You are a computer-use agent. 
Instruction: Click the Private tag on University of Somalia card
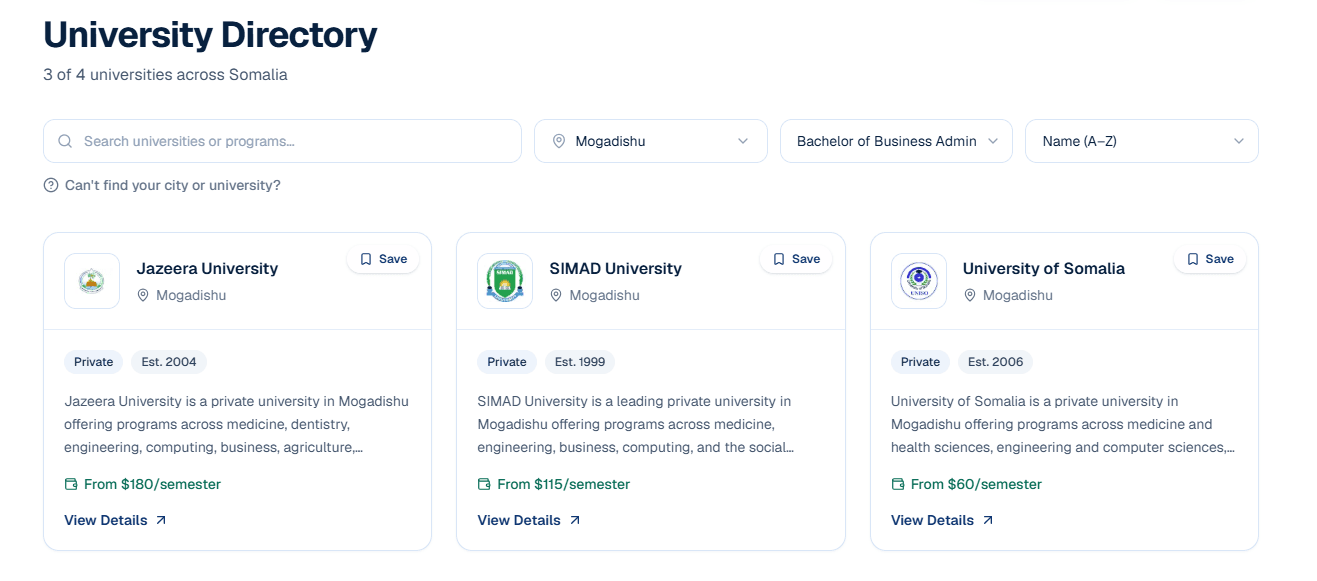pyautogui.click(x=920, y=362)
